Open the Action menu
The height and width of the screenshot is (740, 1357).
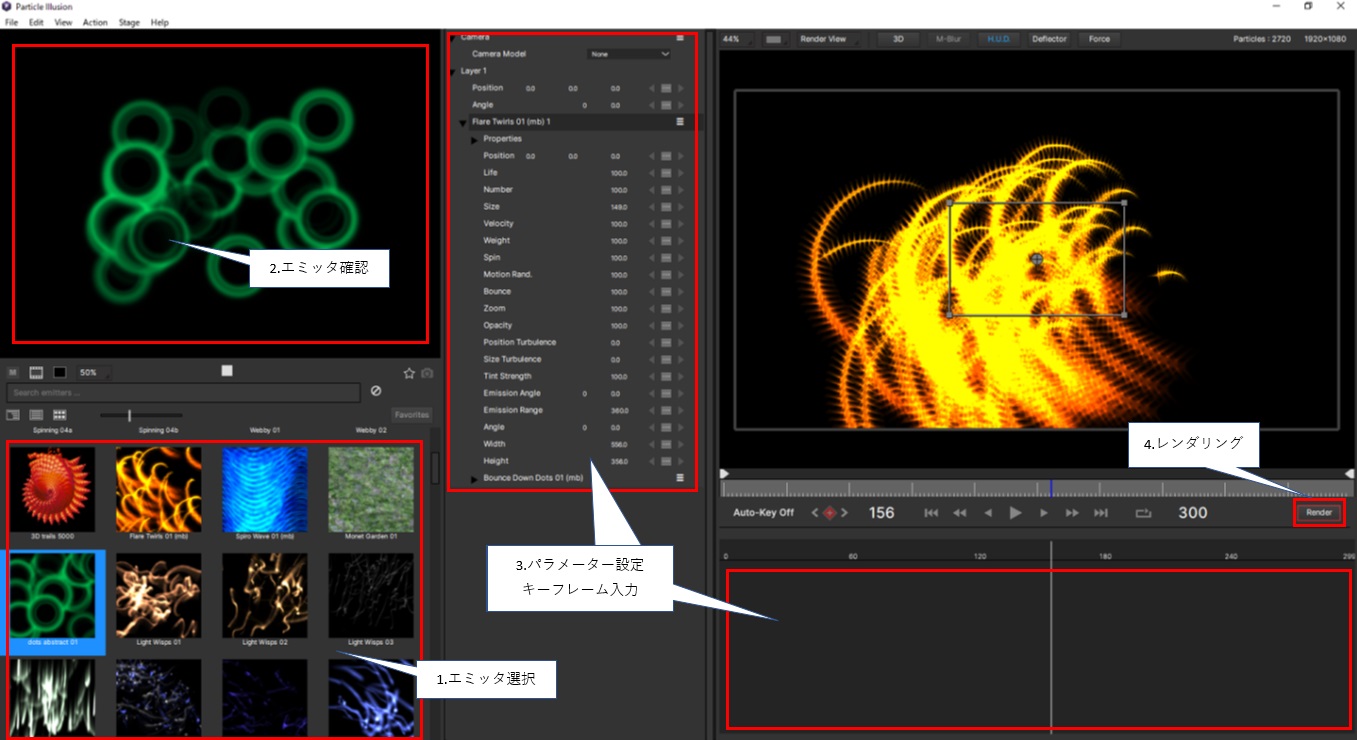click(95, 22)
